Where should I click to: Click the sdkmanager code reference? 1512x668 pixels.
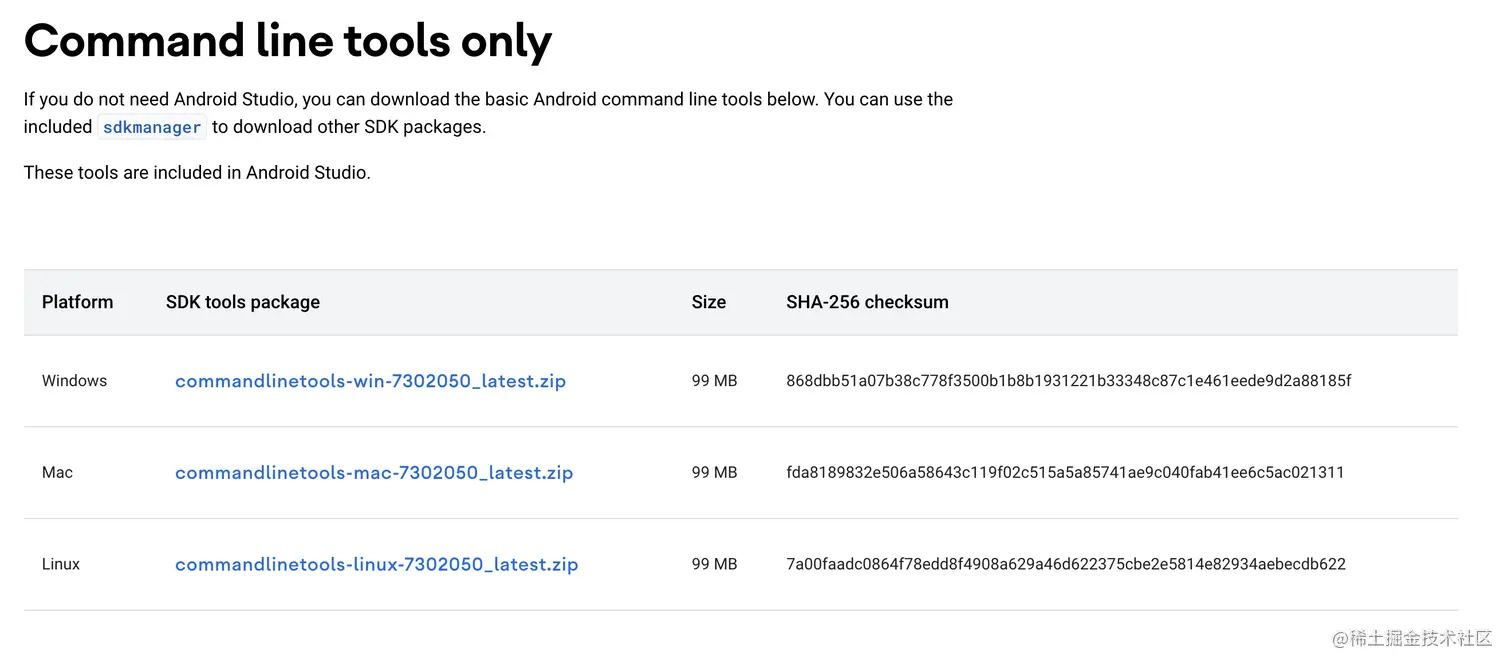[x=152, y=128]
